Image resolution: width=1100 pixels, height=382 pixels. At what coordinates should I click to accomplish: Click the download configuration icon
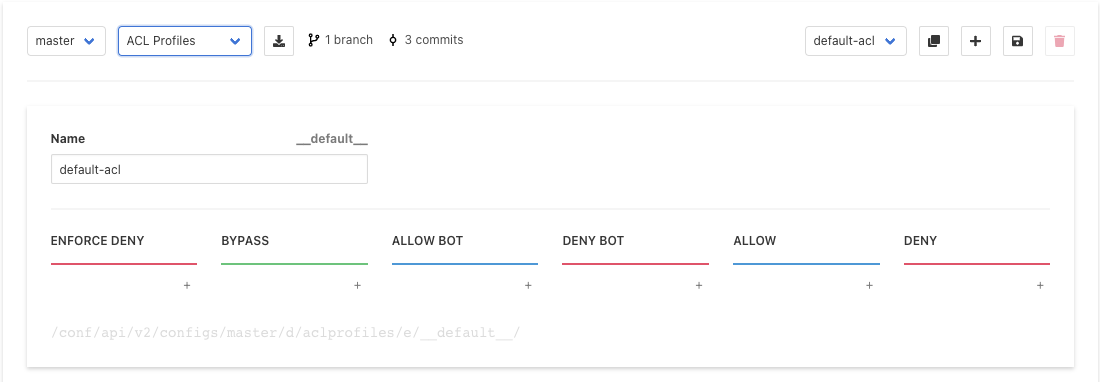pos(279,41)
